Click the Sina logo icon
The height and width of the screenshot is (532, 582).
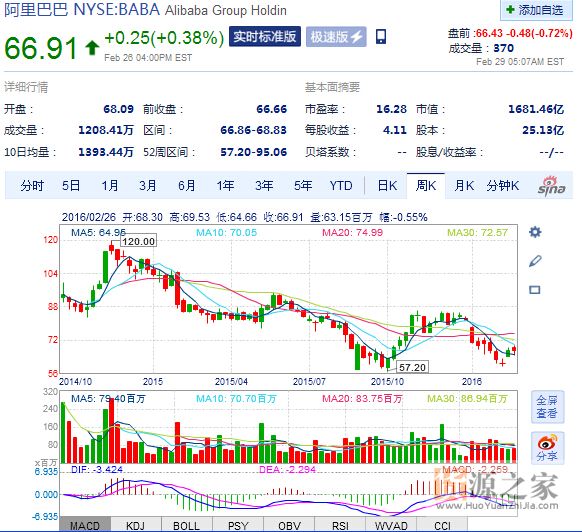tap(552, 186)
